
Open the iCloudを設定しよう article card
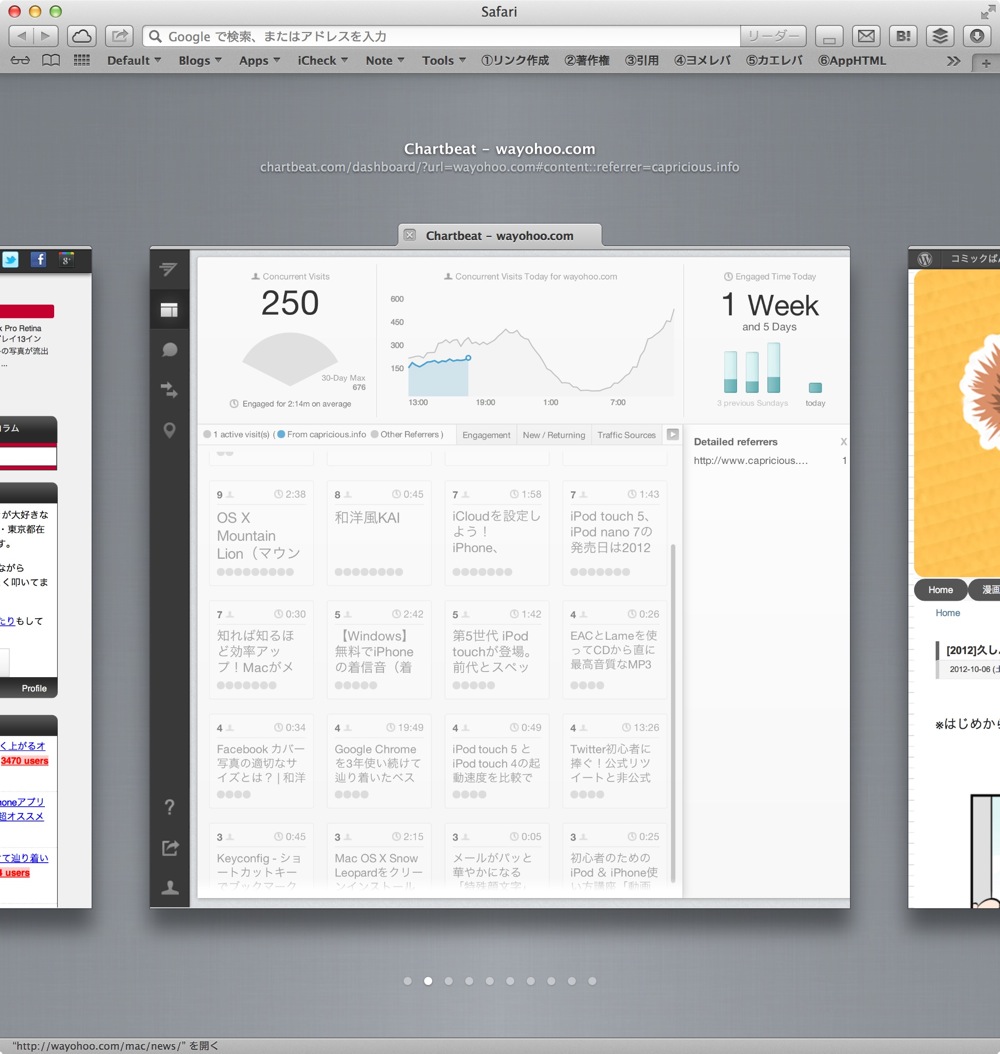point(497,533)
